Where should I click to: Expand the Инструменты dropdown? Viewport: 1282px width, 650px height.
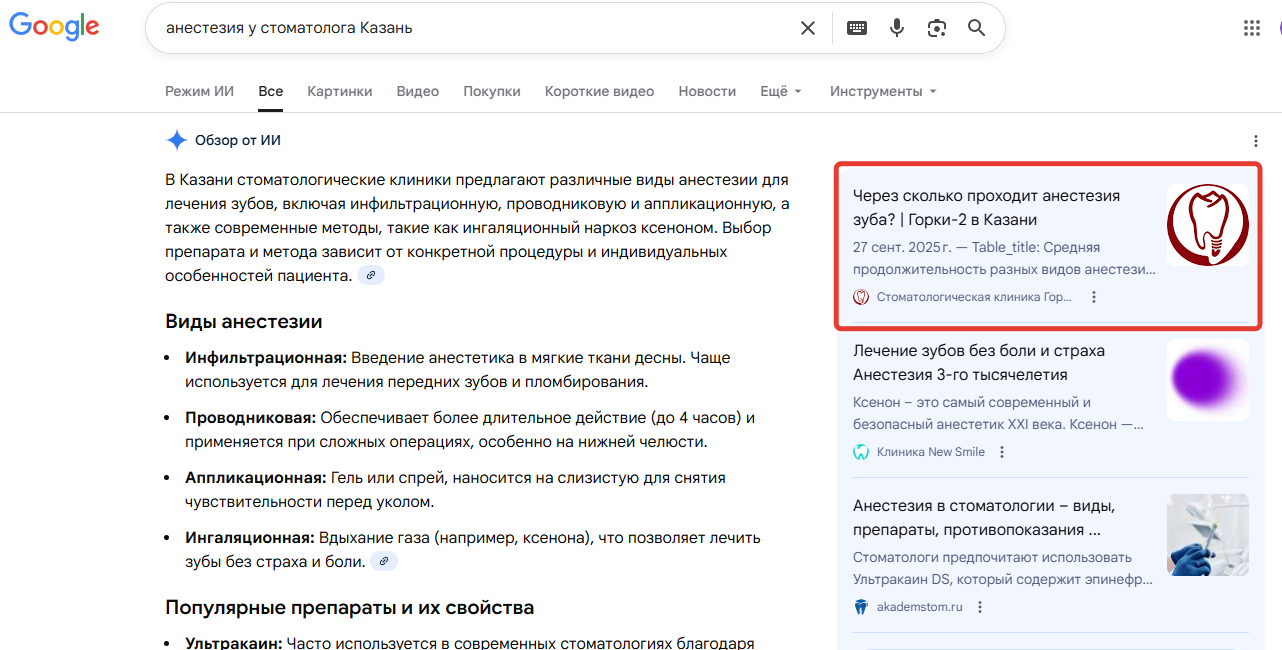883,91
